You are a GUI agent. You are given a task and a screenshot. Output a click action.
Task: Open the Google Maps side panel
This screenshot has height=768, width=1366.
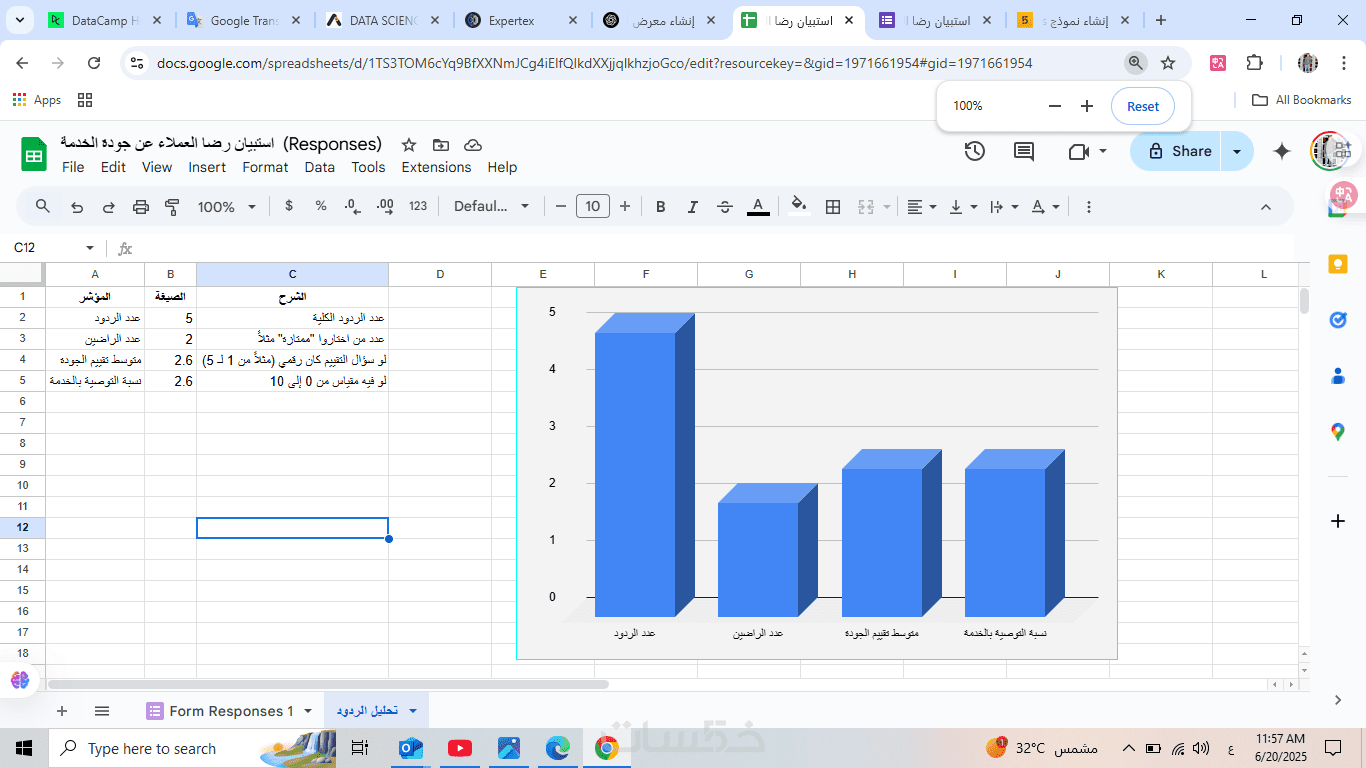coord(1338,432)
